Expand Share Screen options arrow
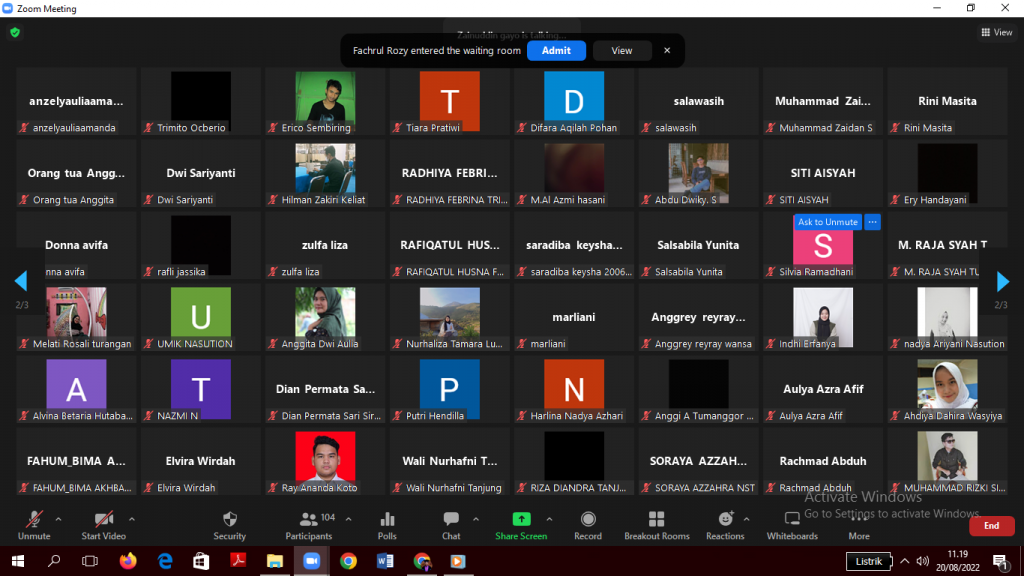This screenshot has width=1024, height=576. click(549, 519)
